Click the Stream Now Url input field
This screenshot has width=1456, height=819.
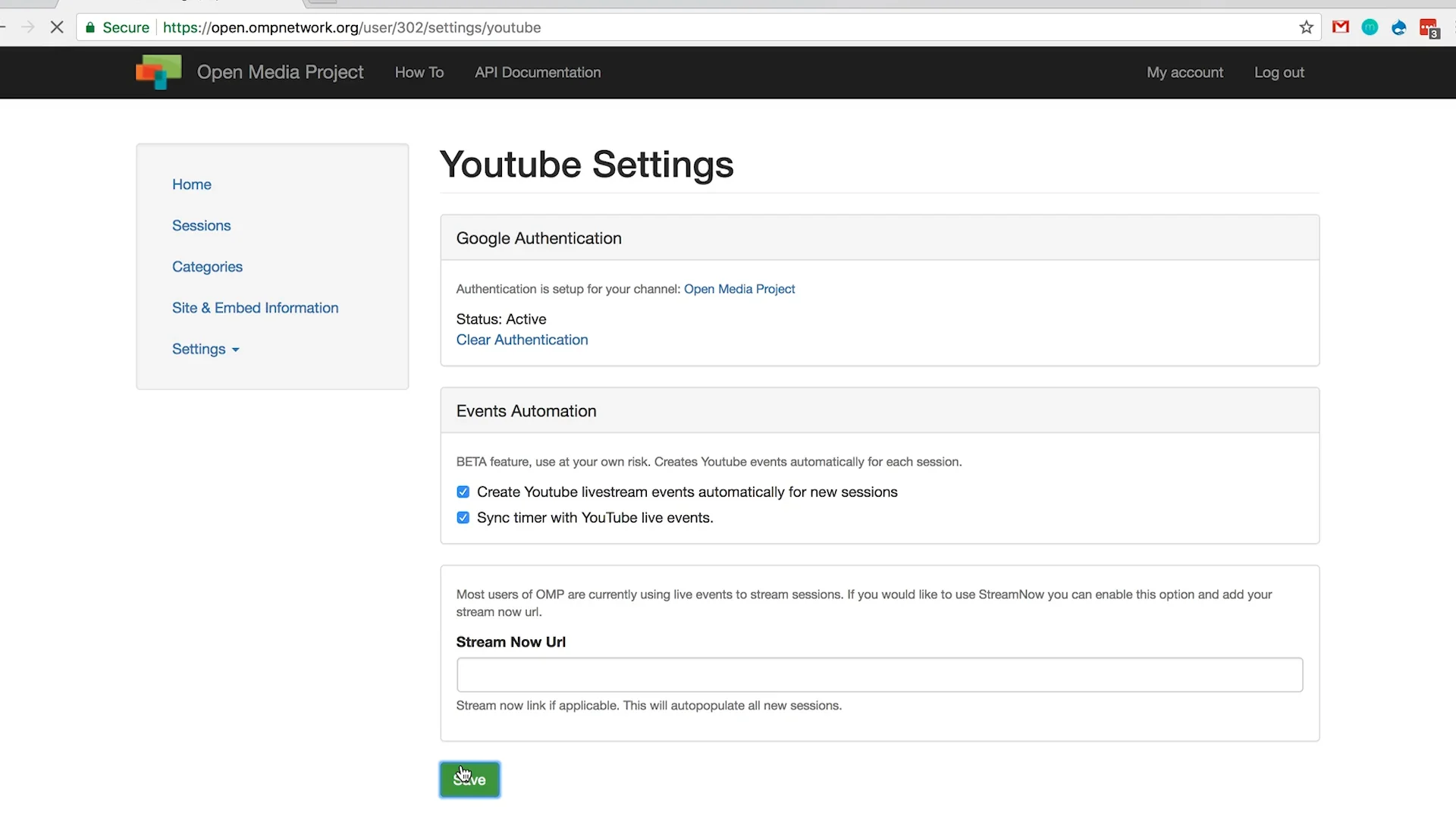coord(879,675)
